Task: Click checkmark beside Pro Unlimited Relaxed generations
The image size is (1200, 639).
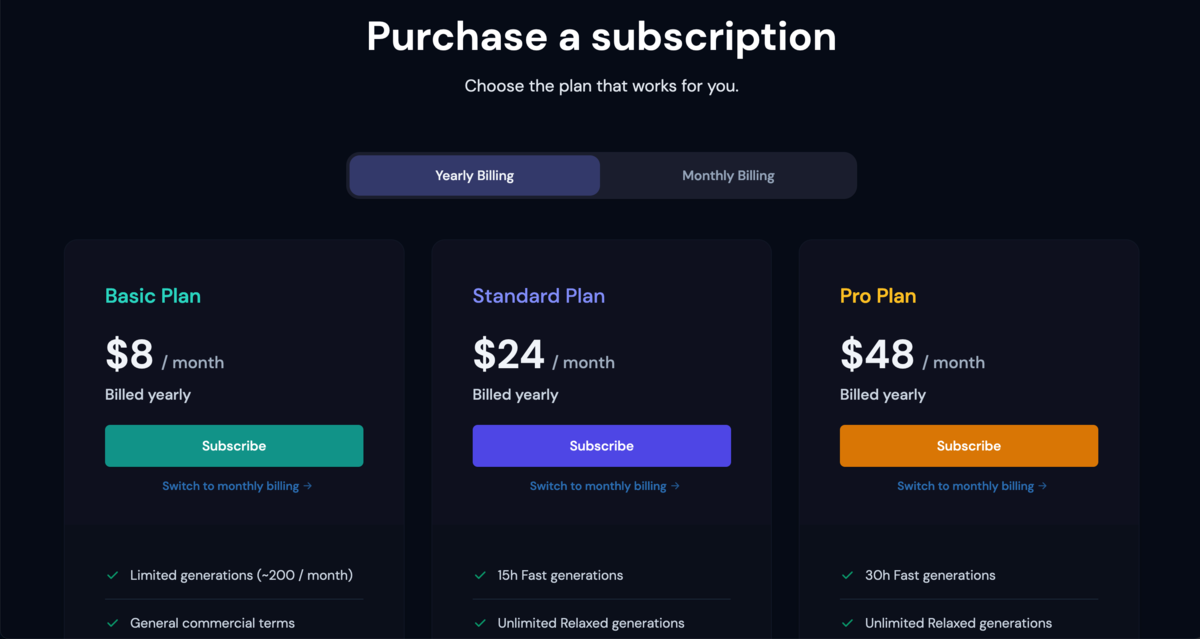Action: tap(848, 623)
